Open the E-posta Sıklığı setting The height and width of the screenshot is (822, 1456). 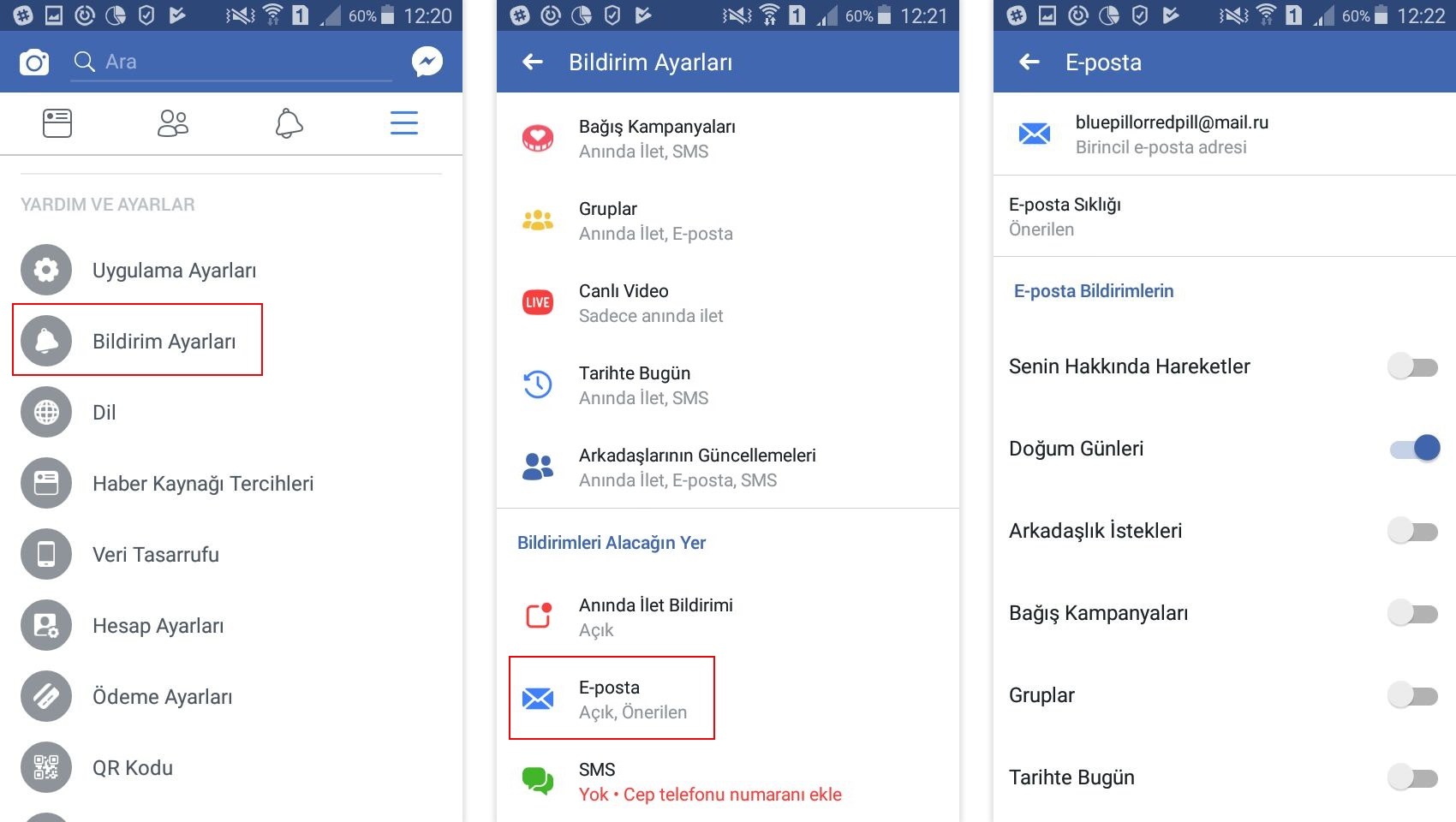[1225, 217]
